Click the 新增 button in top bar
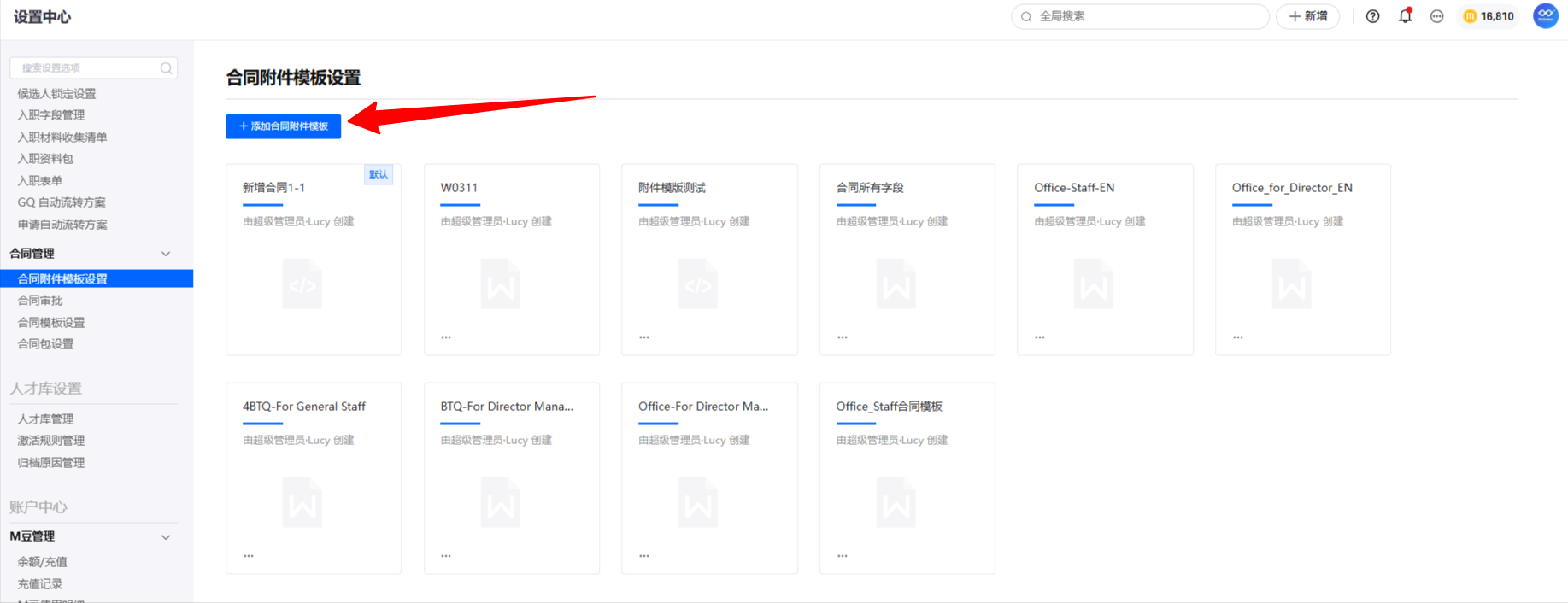This screenshot has width=1568, height=603. pos(1307,16)
